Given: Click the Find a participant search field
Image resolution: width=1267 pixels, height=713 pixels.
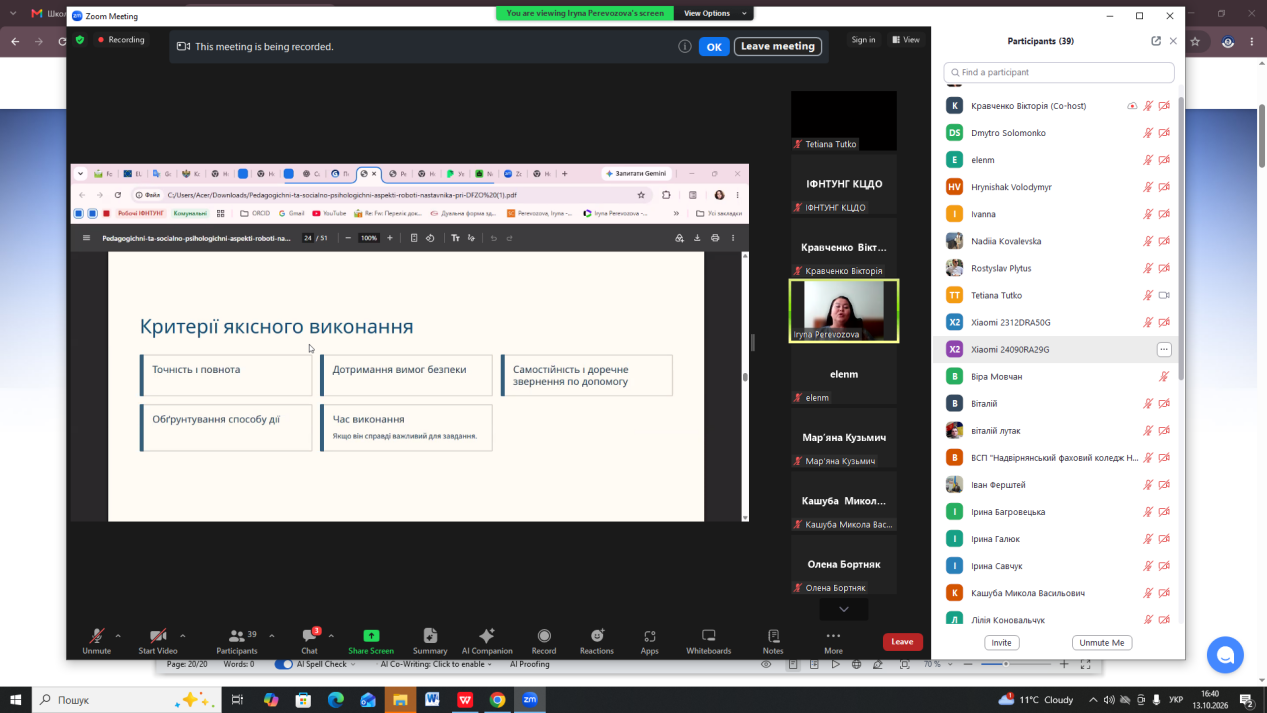Looking at the screenshot, I should (1059, 72).
